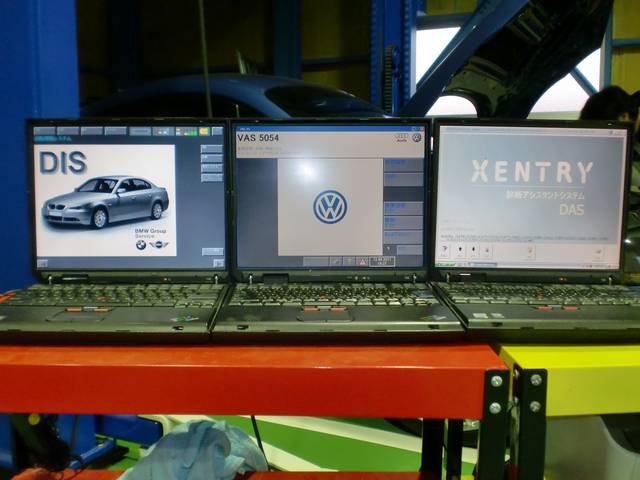Click the first grey toolbar button in DIS
The image size is (640, 480).
44,131
